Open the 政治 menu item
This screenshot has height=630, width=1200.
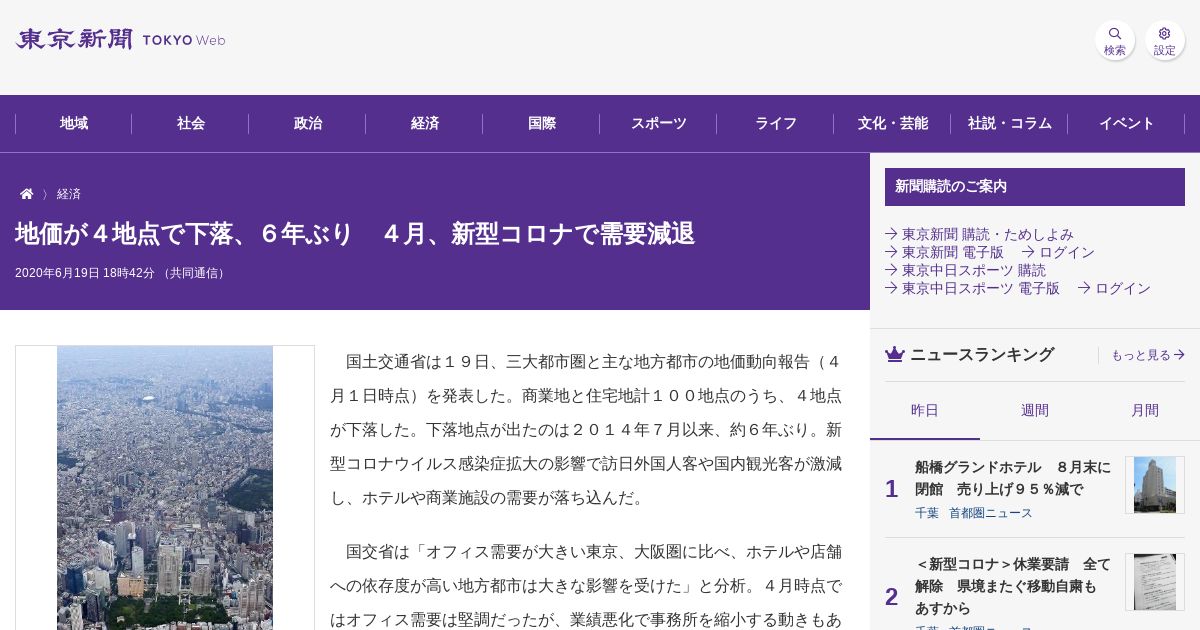(308, 123)
